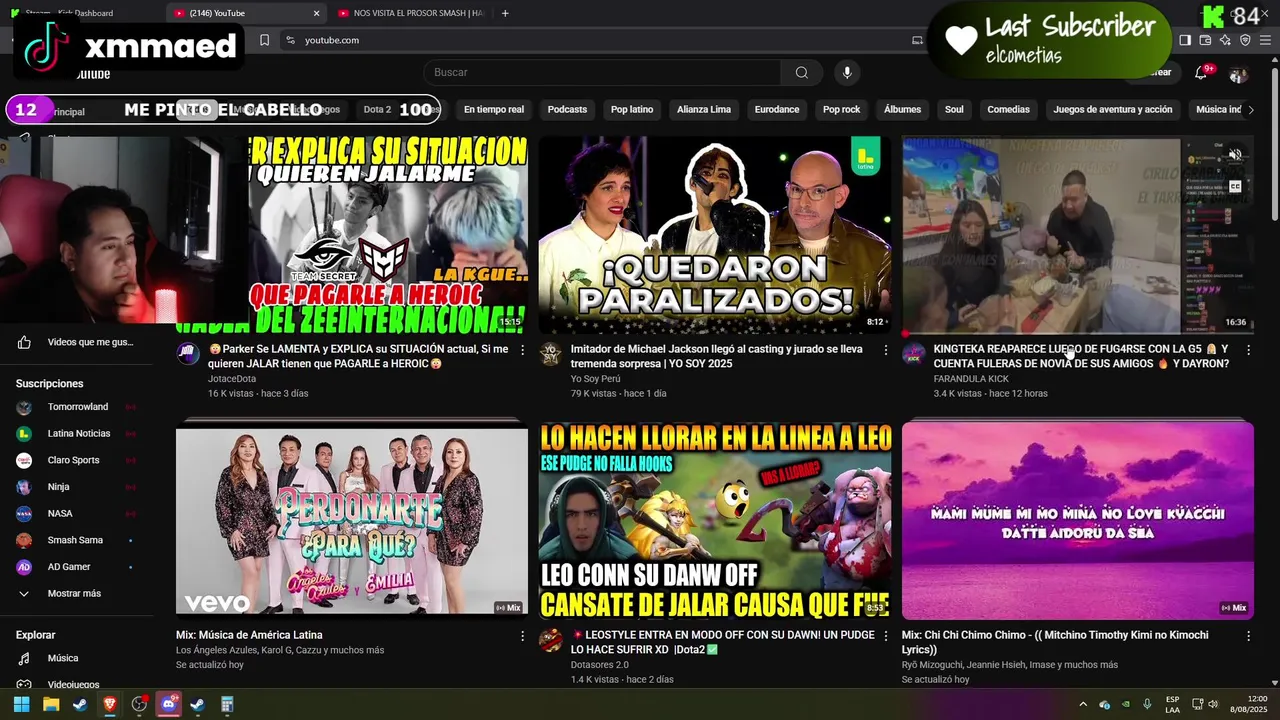
Task: Select the Podcasts filter chip
Action: pyautogui.click(x=567, y=109)
